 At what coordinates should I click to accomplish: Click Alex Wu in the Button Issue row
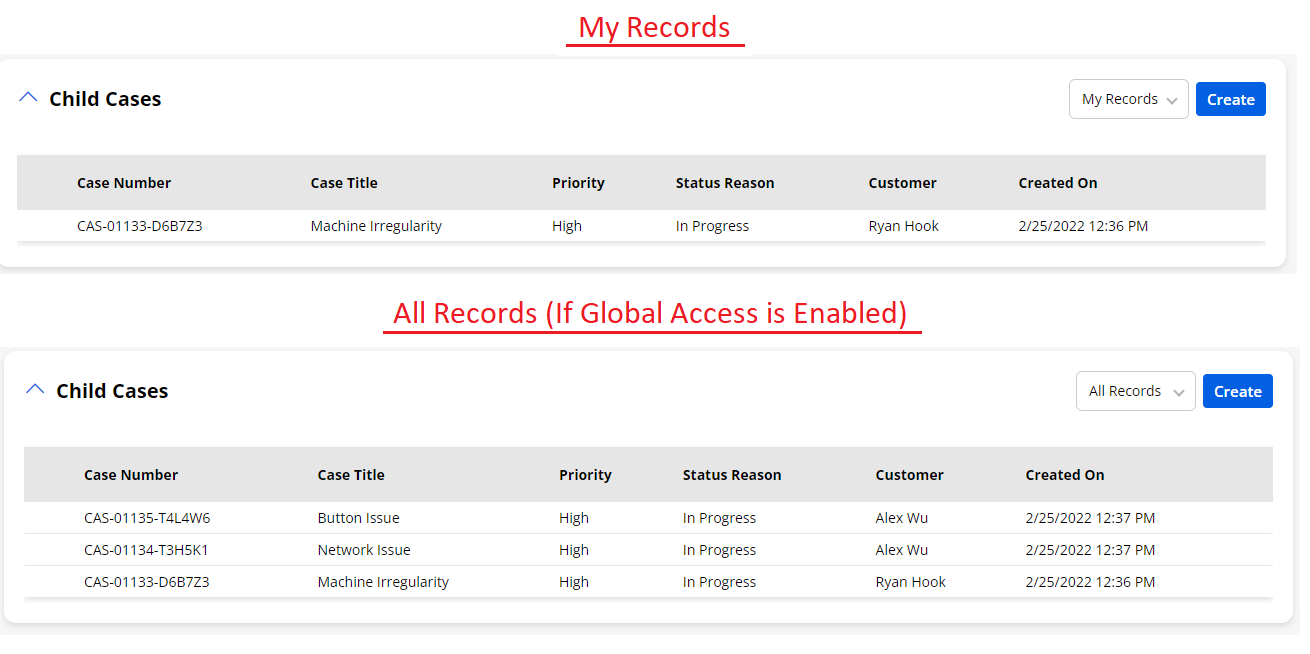tap(901, 518)
